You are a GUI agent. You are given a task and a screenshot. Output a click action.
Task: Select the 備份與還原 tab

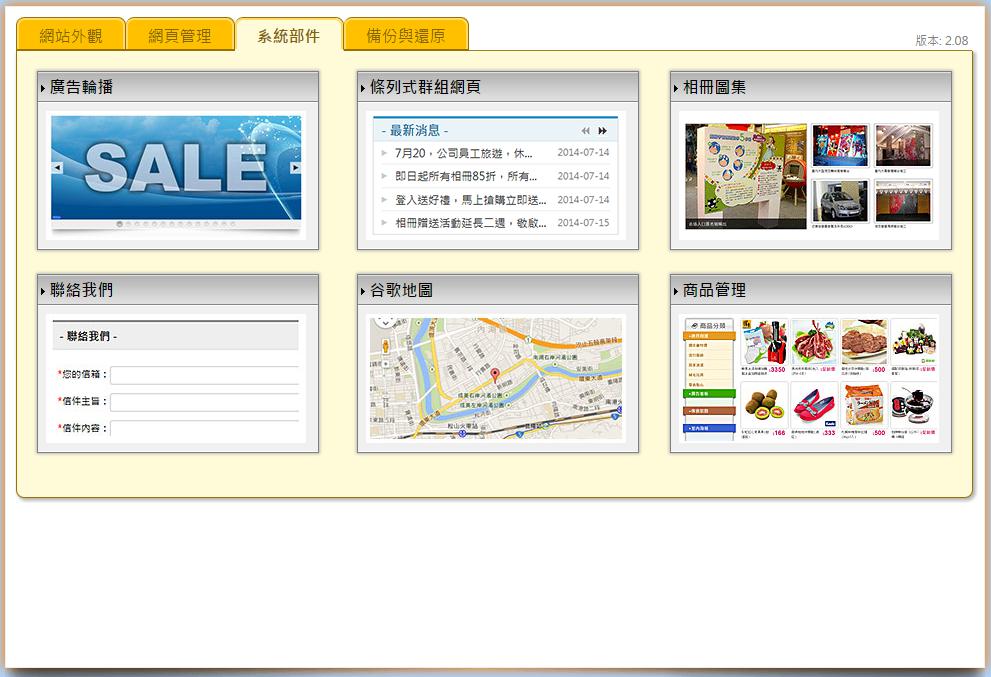coord(406,36)
